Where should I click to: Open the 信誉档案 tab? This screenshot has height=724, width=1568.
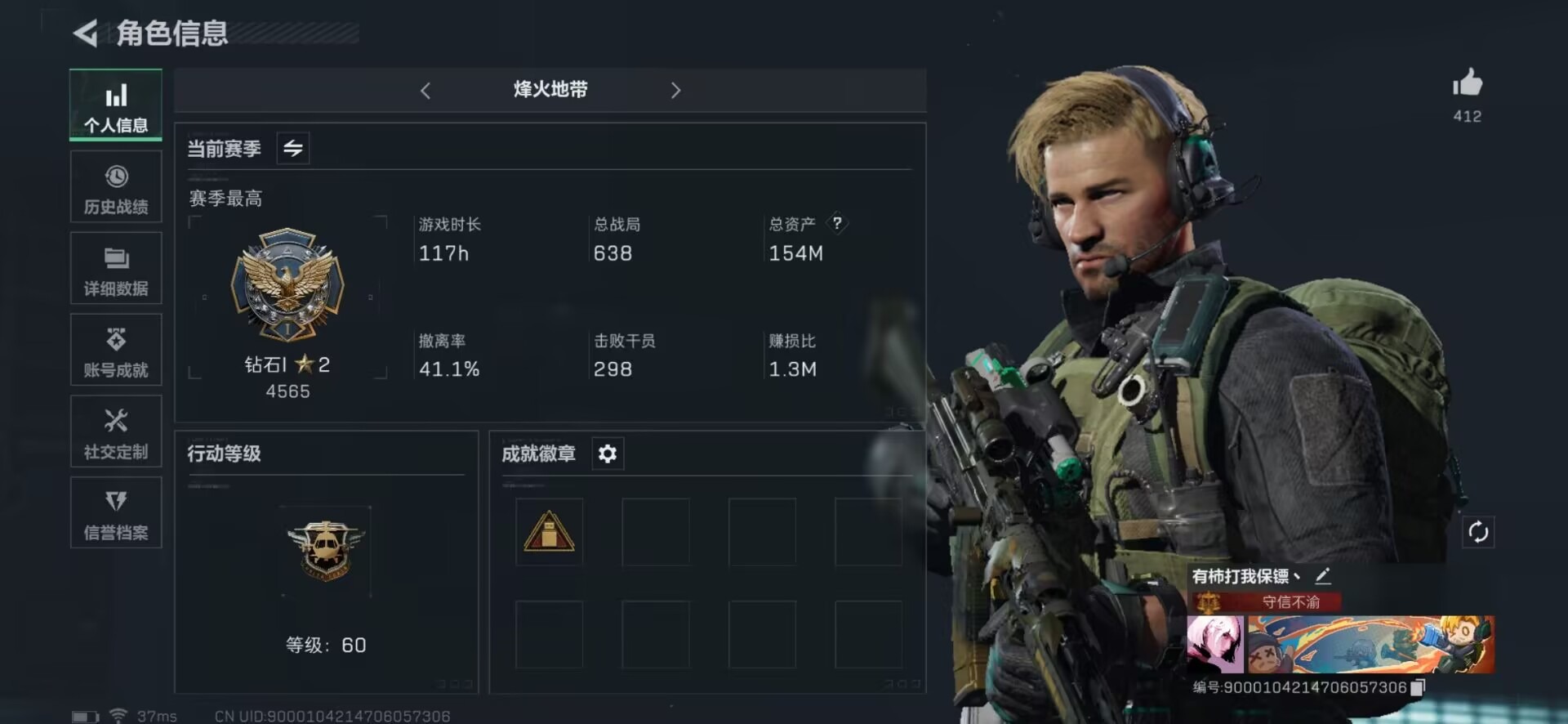(x=116, y=512)
